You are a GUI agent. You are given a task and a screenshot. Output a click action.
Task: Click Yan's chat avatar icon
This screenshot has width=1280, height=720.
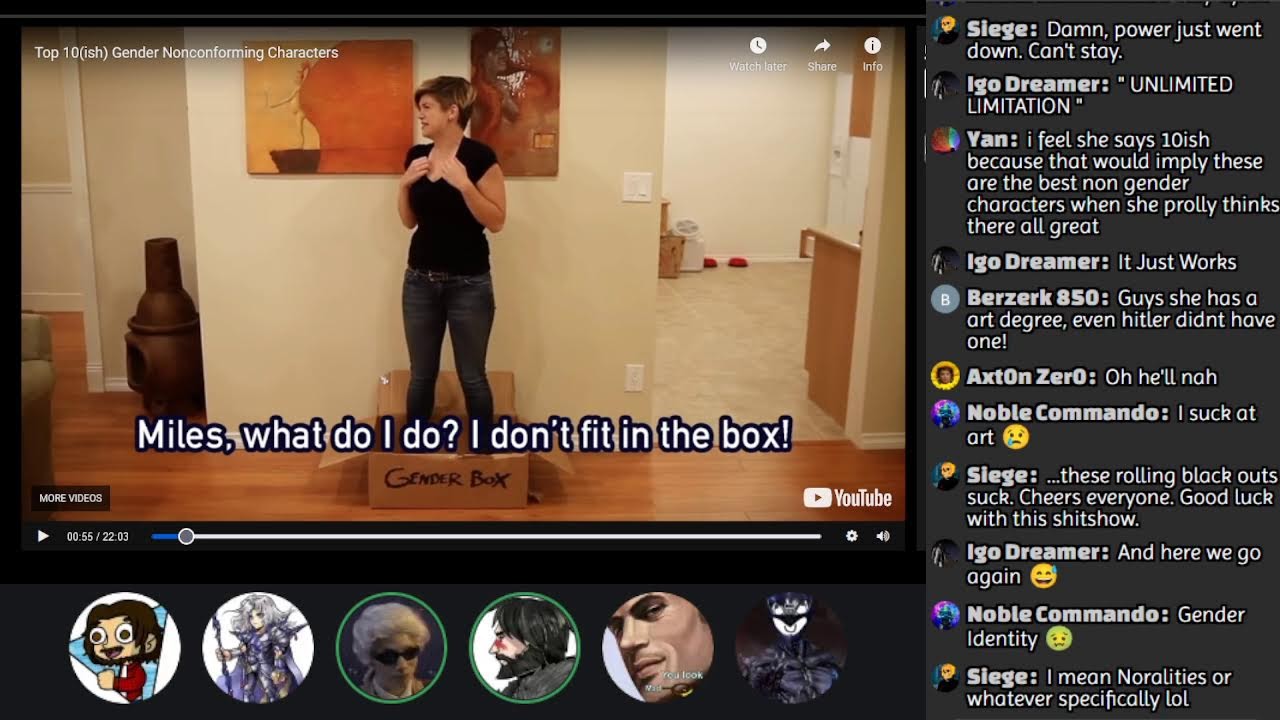coord(945,141)
